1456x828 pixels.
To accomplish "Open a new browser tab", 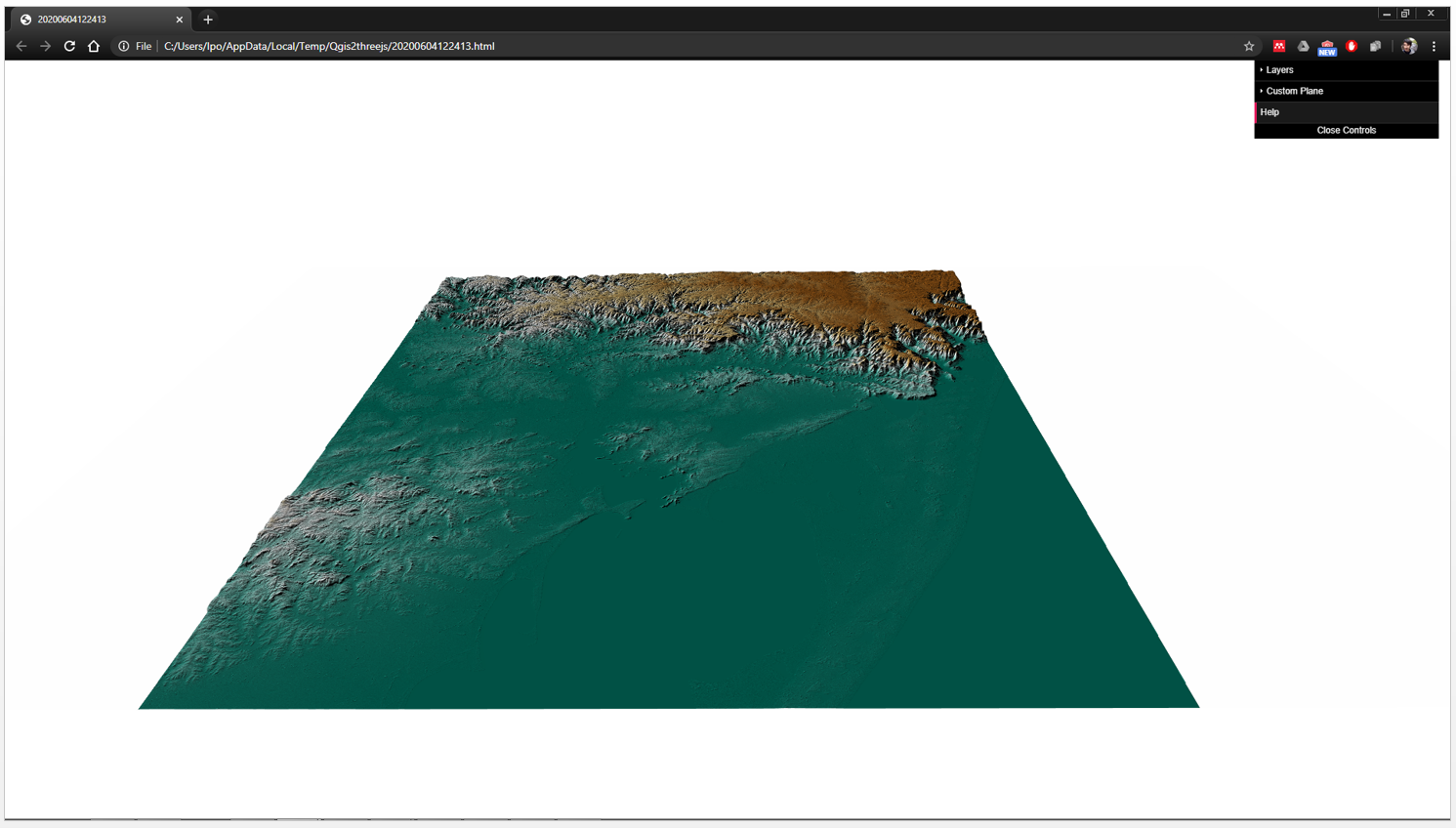I will tap(208, 20).
